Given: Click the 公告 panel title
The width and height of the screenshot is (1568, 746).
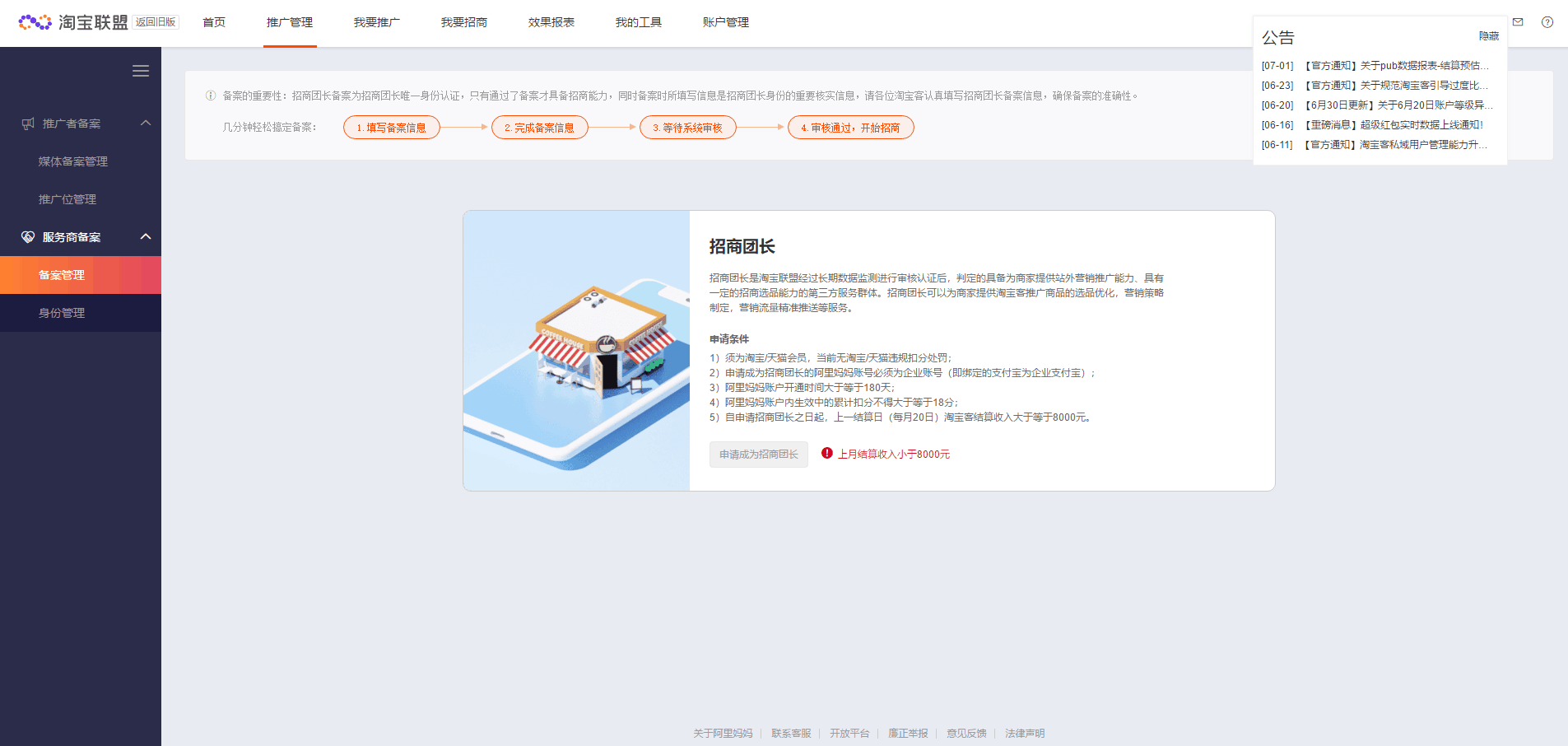Looking at the screenshot, I should tap(1278, 38).
